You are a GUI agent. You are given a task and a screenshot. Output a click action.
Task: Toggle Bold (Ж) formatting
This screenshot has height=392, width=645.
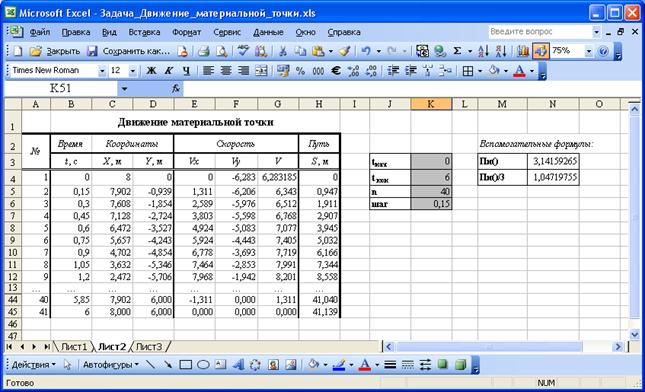151,71
